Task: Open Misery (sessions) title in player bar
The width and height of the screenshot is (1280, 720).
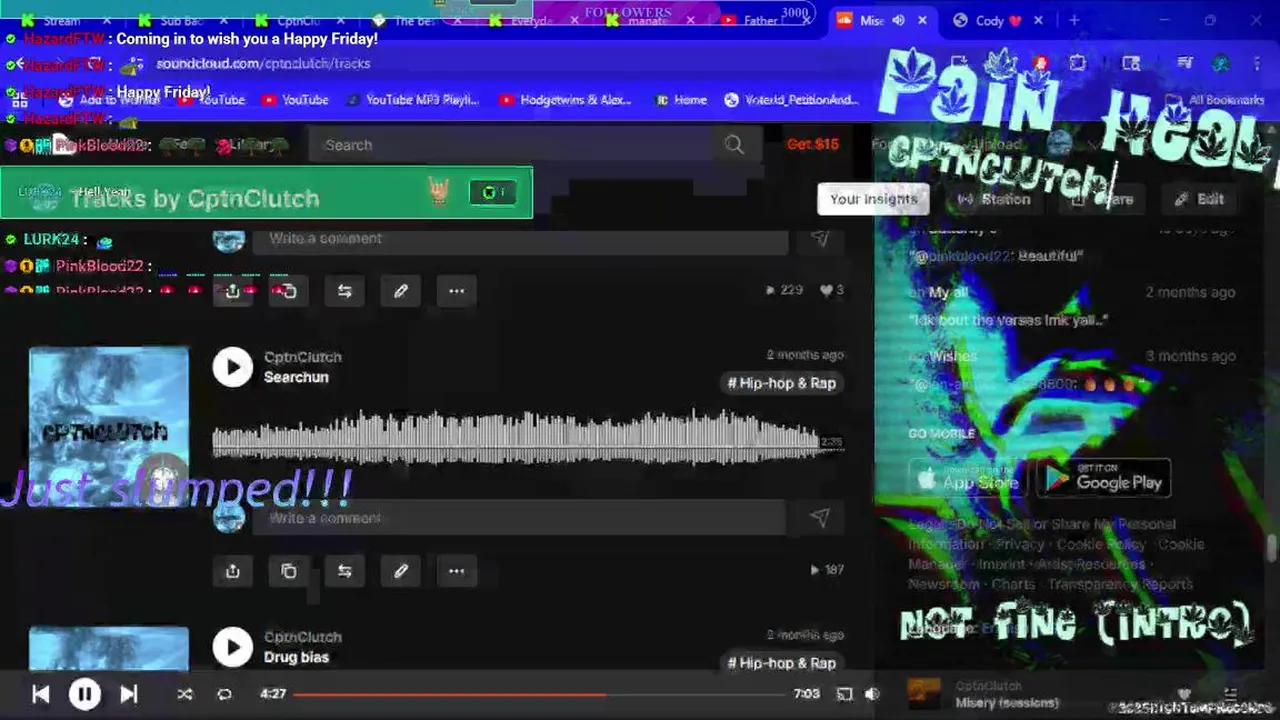Action: [1007, 703]
